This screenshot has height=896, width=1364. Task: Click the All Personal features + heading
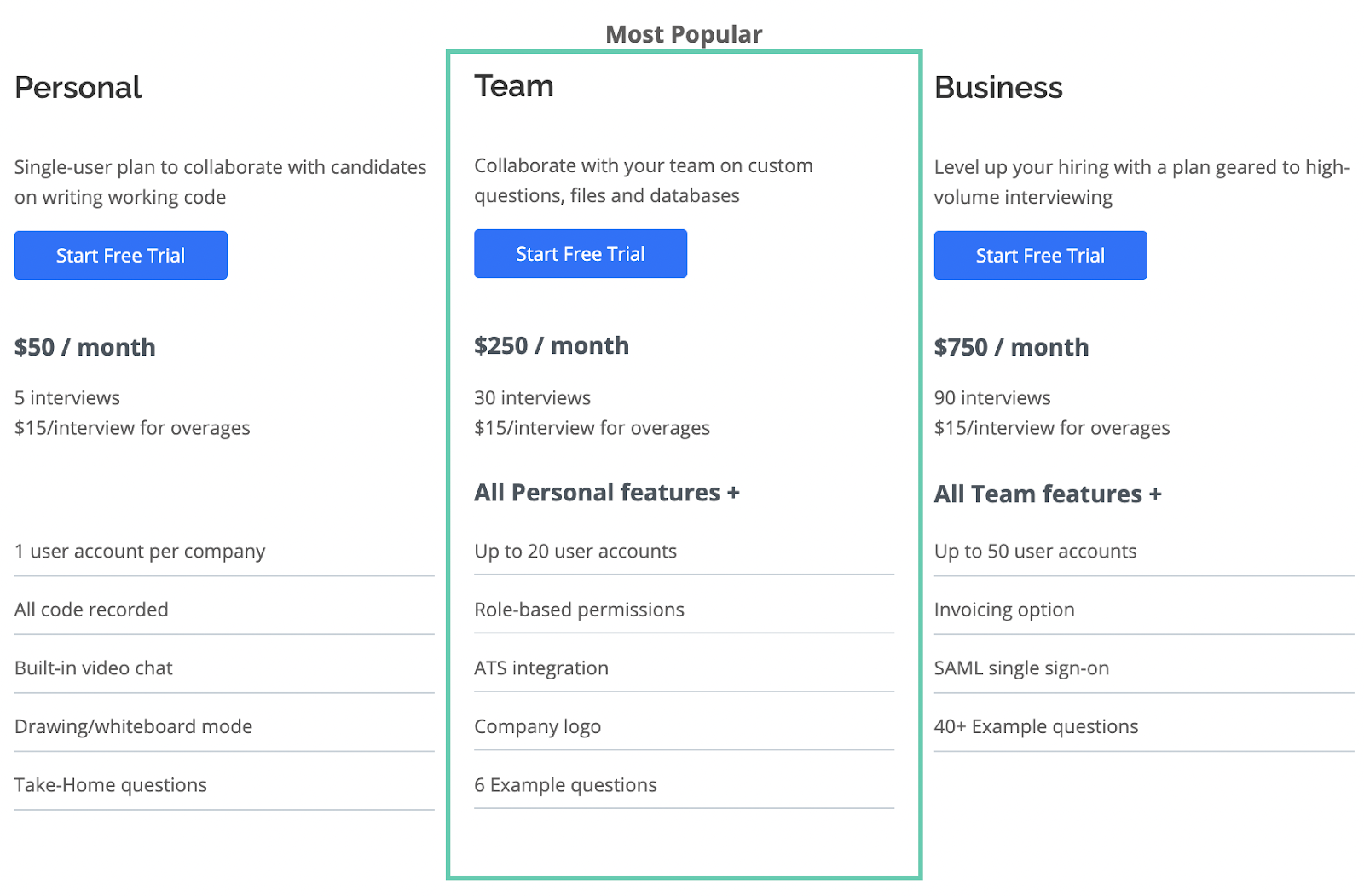(607, 493)
